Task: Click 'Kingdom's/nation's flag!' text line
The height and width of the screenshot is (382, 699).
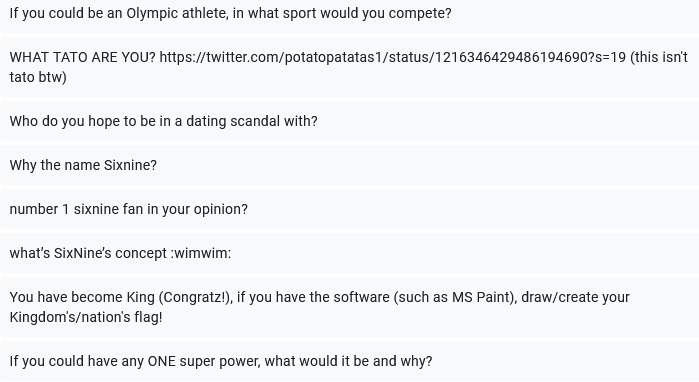Action: tap(86, 317)
